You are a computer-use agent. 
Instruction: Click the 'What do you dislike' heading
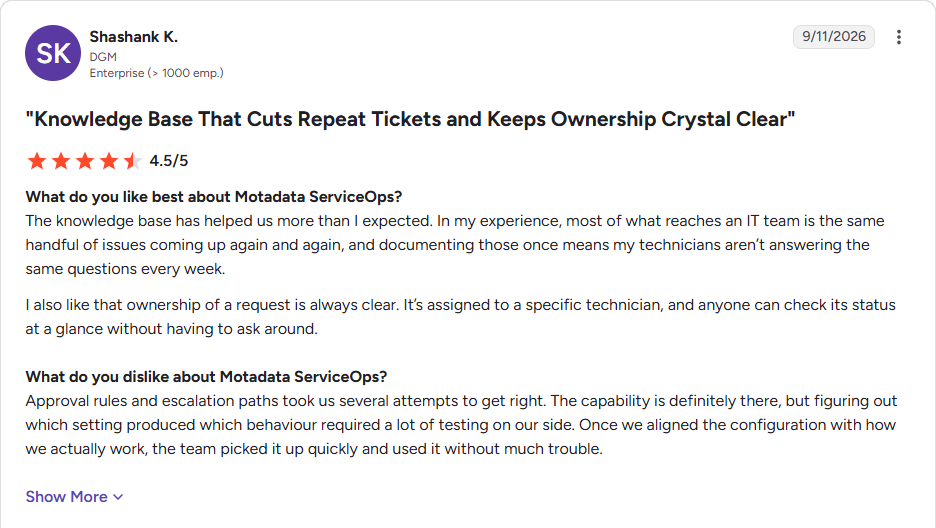click(206, 377)
